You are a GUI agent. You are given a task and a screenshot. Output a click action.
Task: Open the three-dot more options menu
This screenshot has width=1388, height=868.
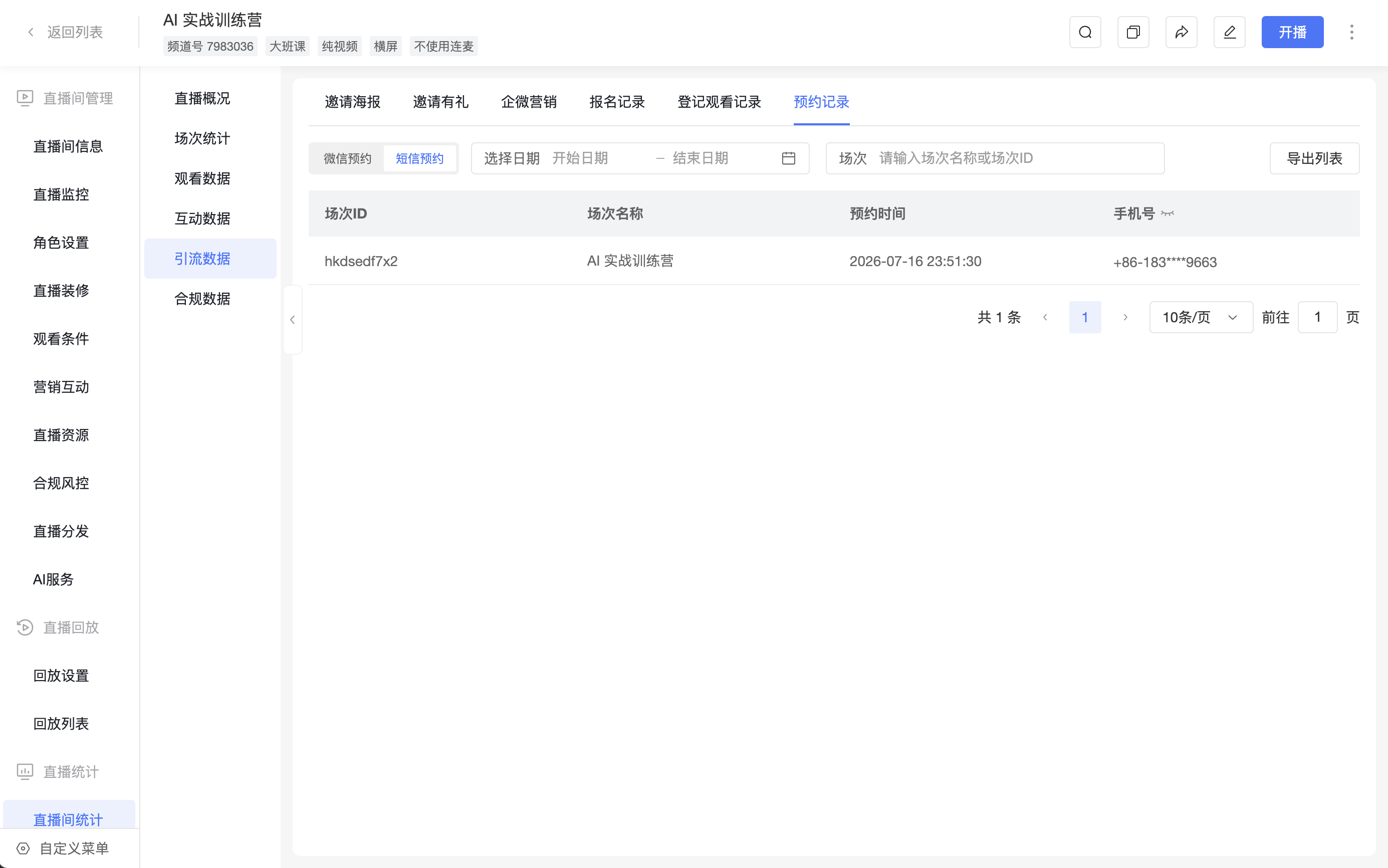[1352, 32]
